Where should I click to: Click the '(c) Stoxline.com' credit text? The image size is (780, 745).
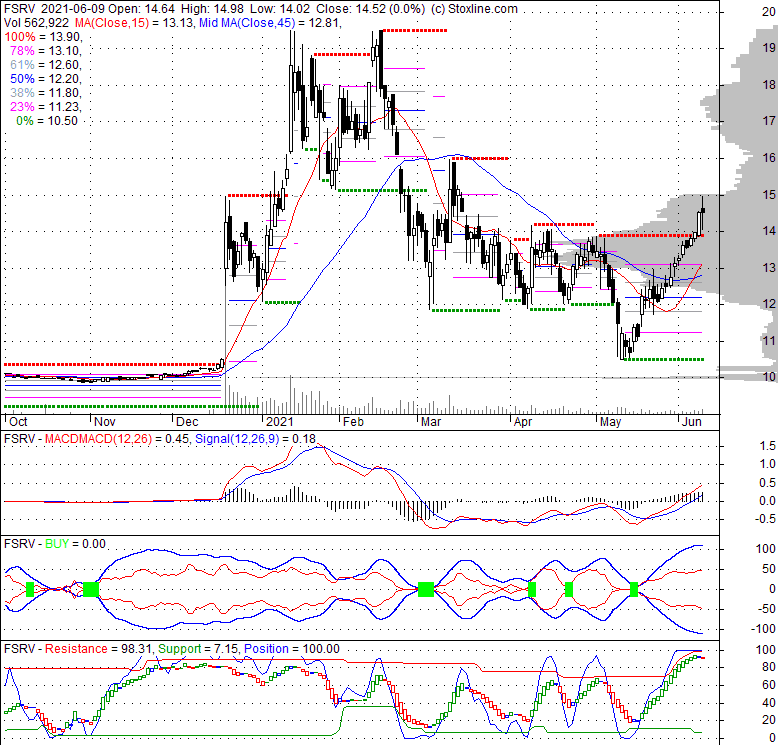coord(474,8)
